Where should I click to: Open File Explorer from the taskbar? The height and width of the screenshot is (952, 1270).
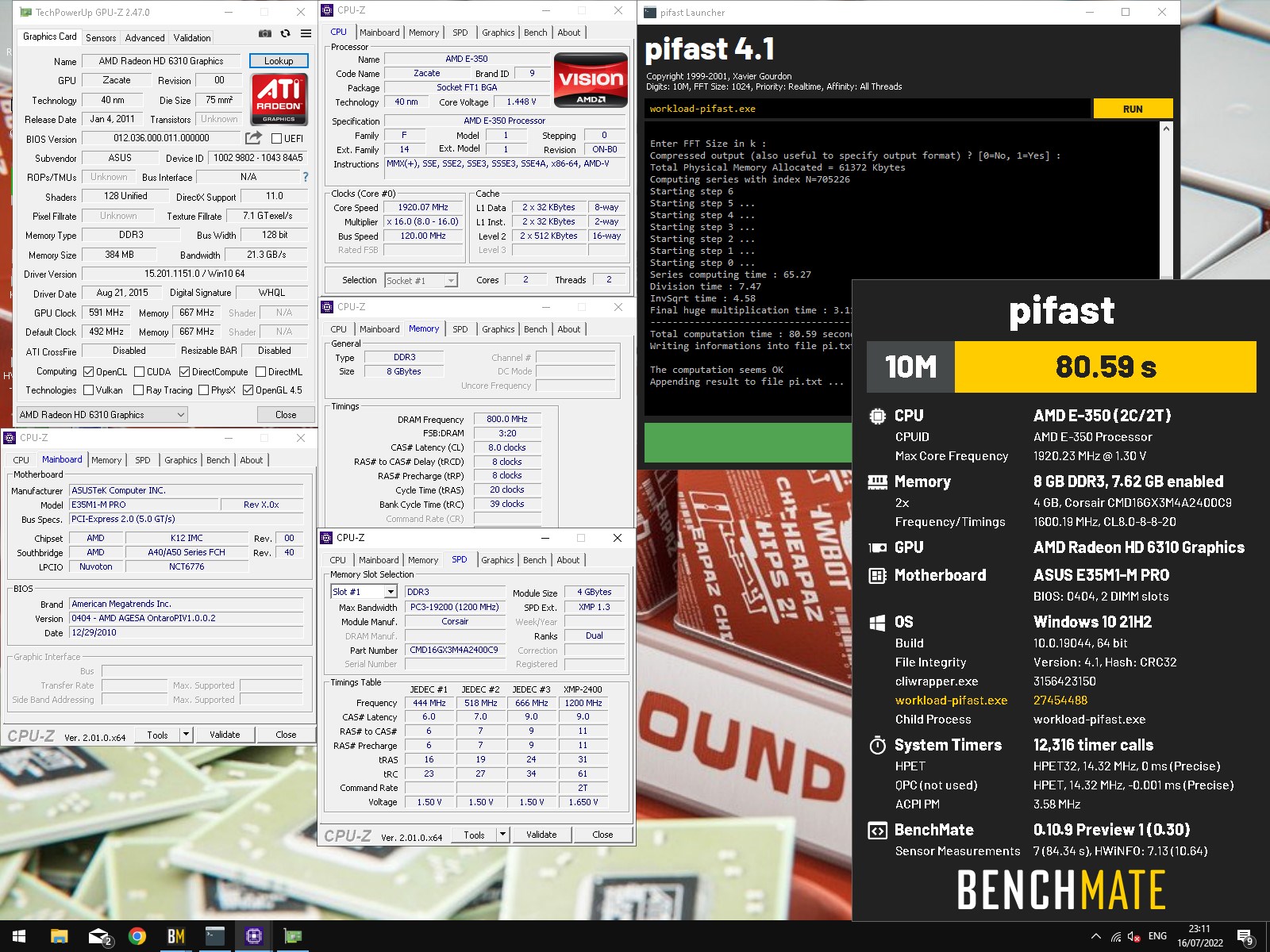pos(59,937)
